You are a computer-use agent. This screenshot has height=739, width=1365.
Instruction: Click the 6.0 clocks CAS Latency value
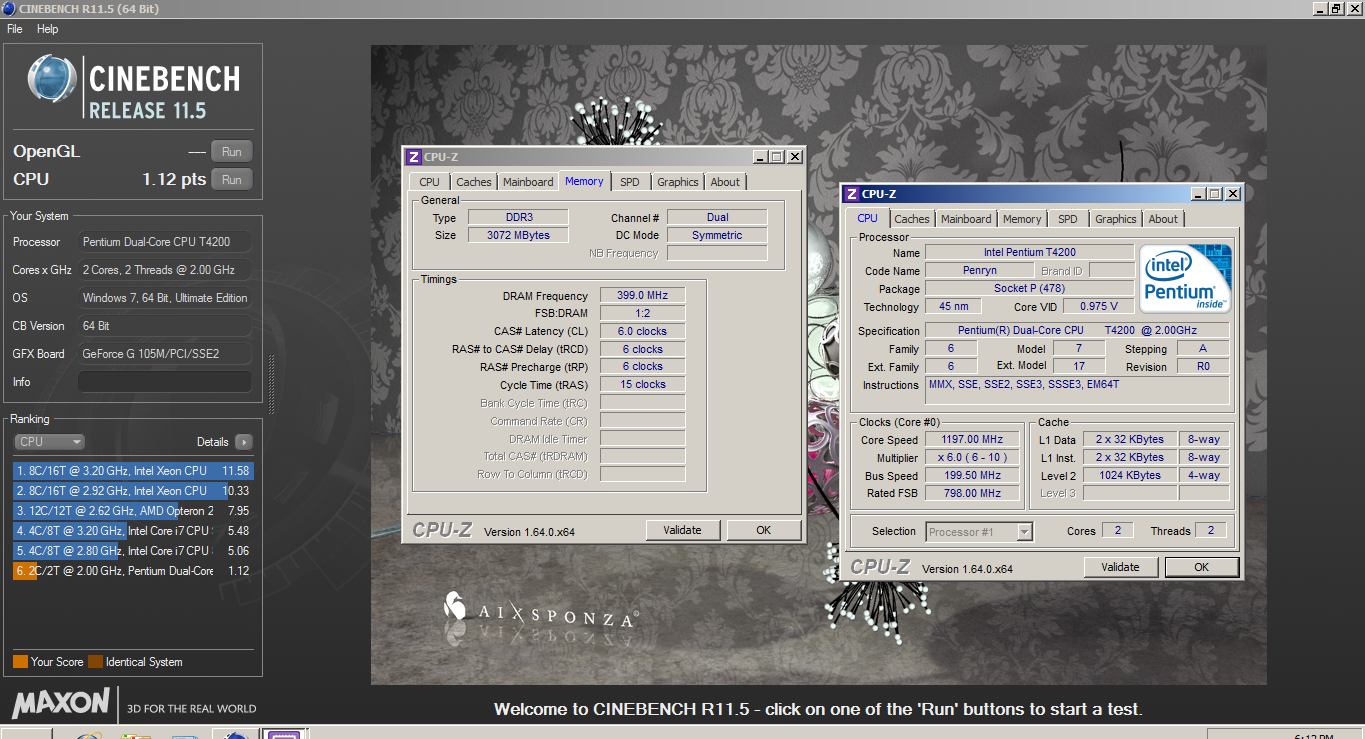[642, 331]
